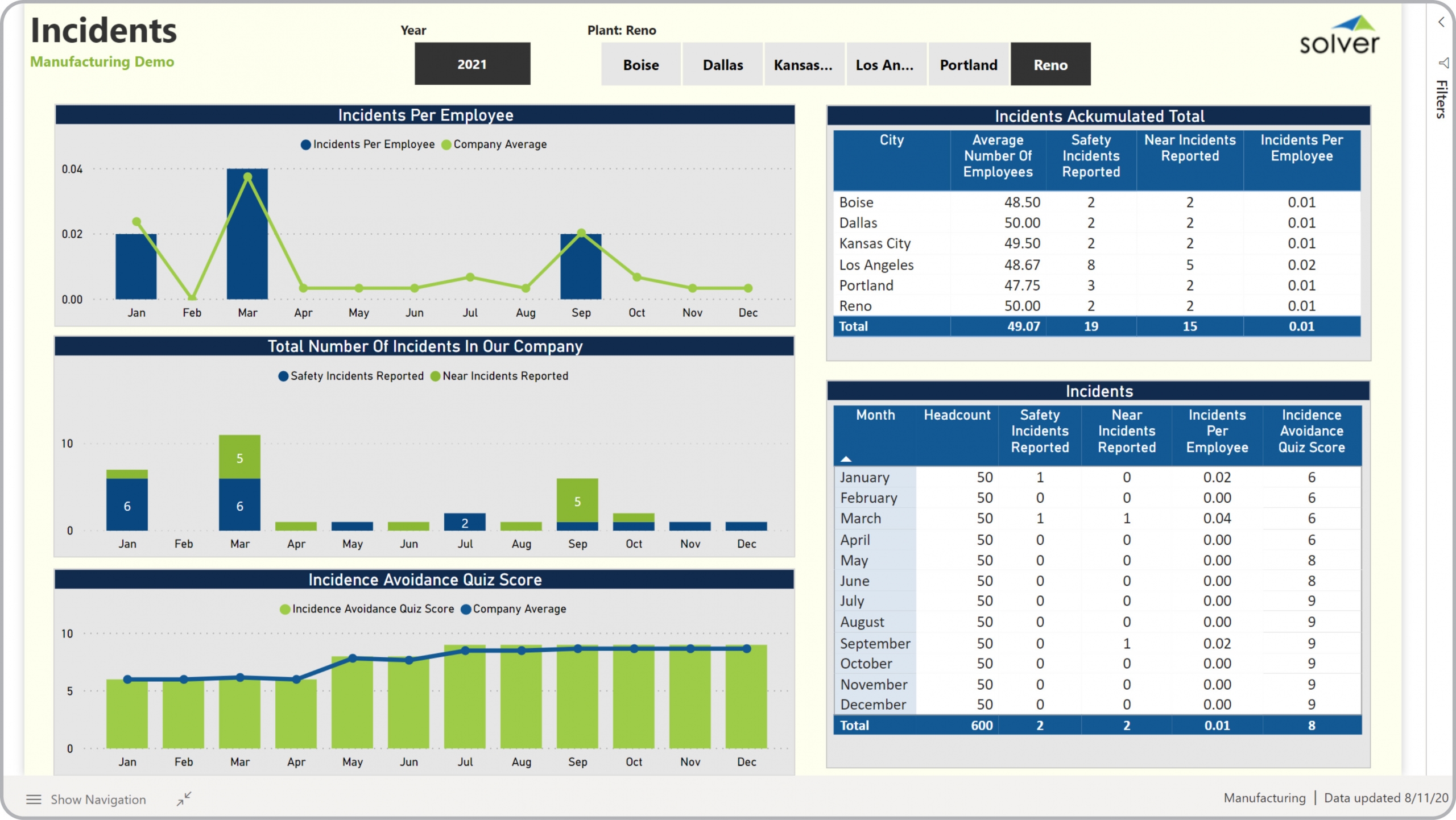Select the Boise plant slicer

(640, 65)
